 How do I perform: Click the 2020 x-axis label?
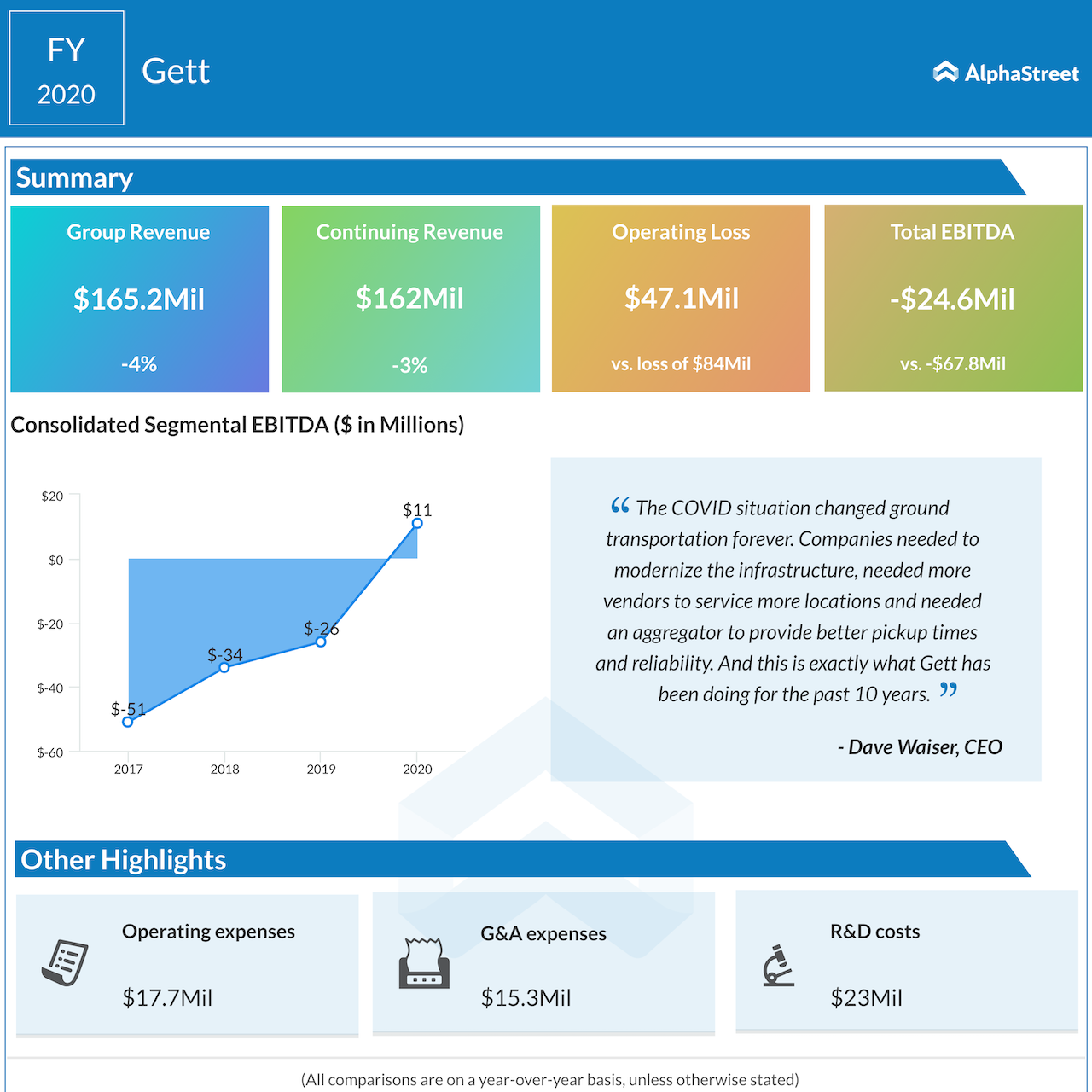tap(418, 769)
